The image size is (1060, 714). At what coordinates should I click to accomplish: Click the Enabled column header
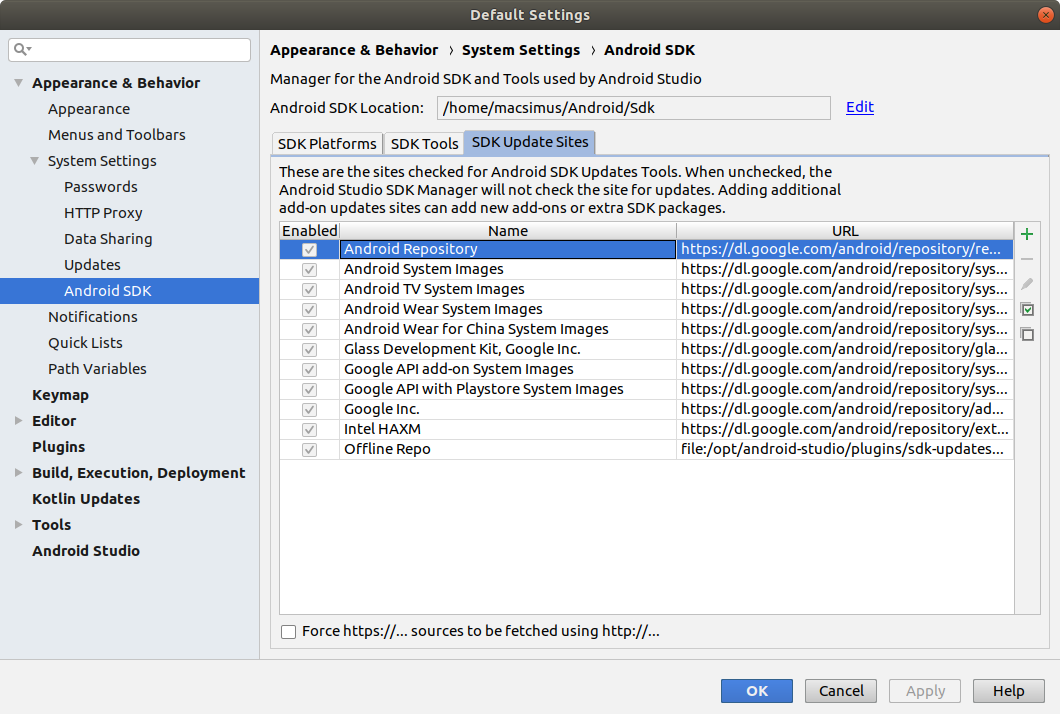pos(310,231)
